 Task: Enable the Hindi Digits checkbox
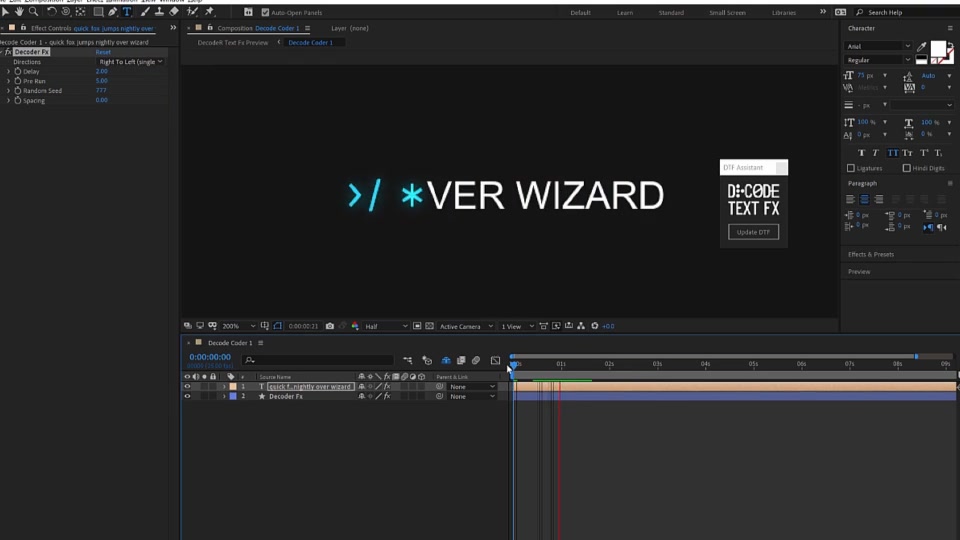(x=906, y=168)
